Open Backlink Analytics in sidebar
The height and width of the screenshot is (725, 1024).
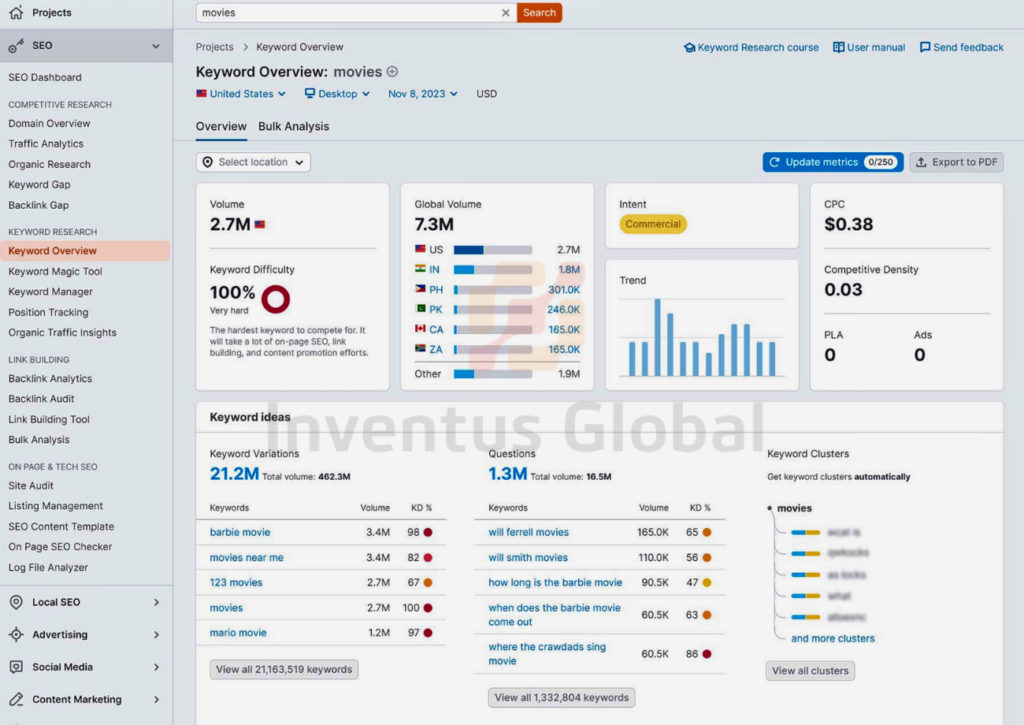(50, 378)
